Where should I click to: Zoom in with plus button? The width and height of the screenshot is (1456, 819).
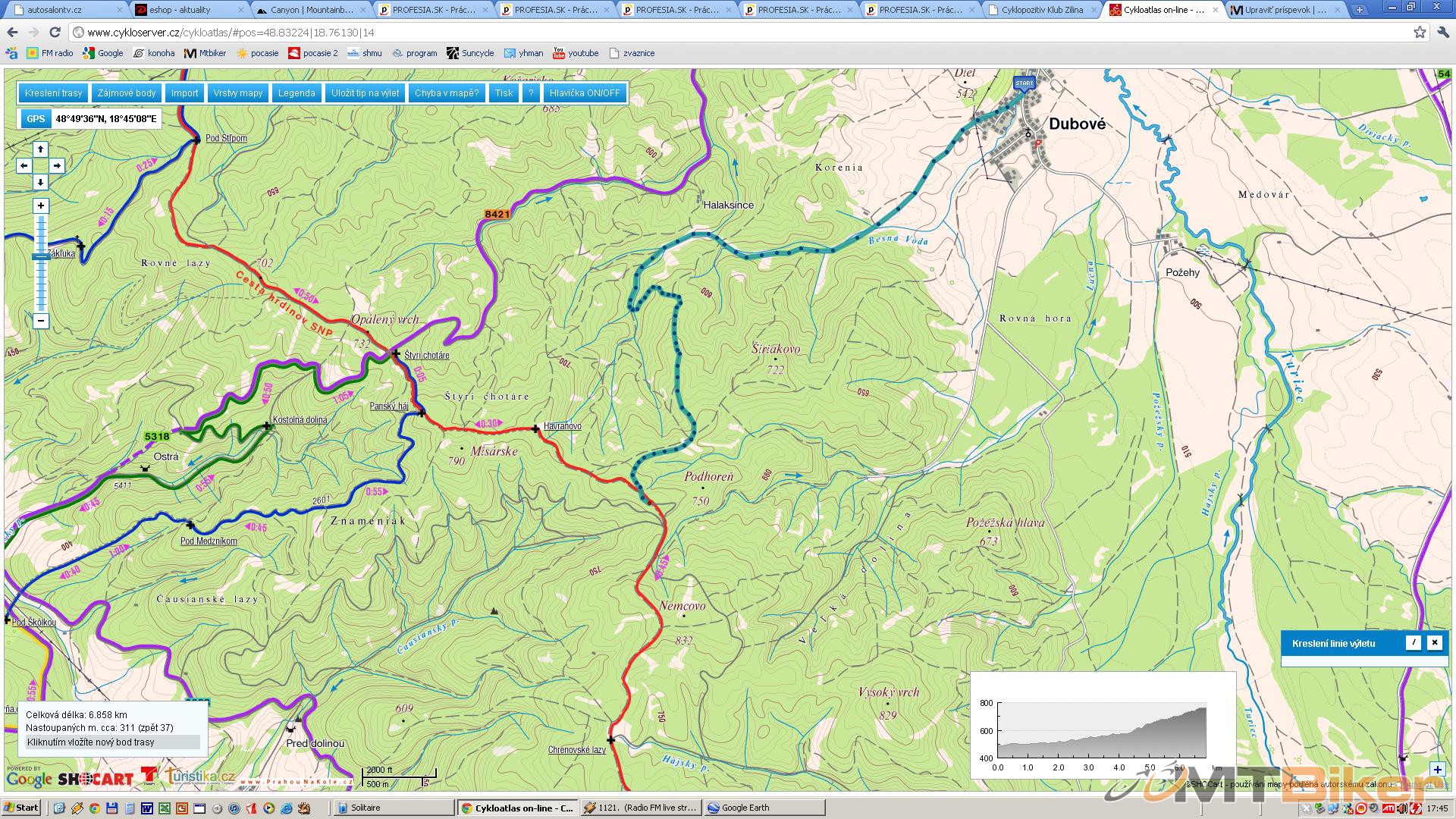click(x=41, y=206)
